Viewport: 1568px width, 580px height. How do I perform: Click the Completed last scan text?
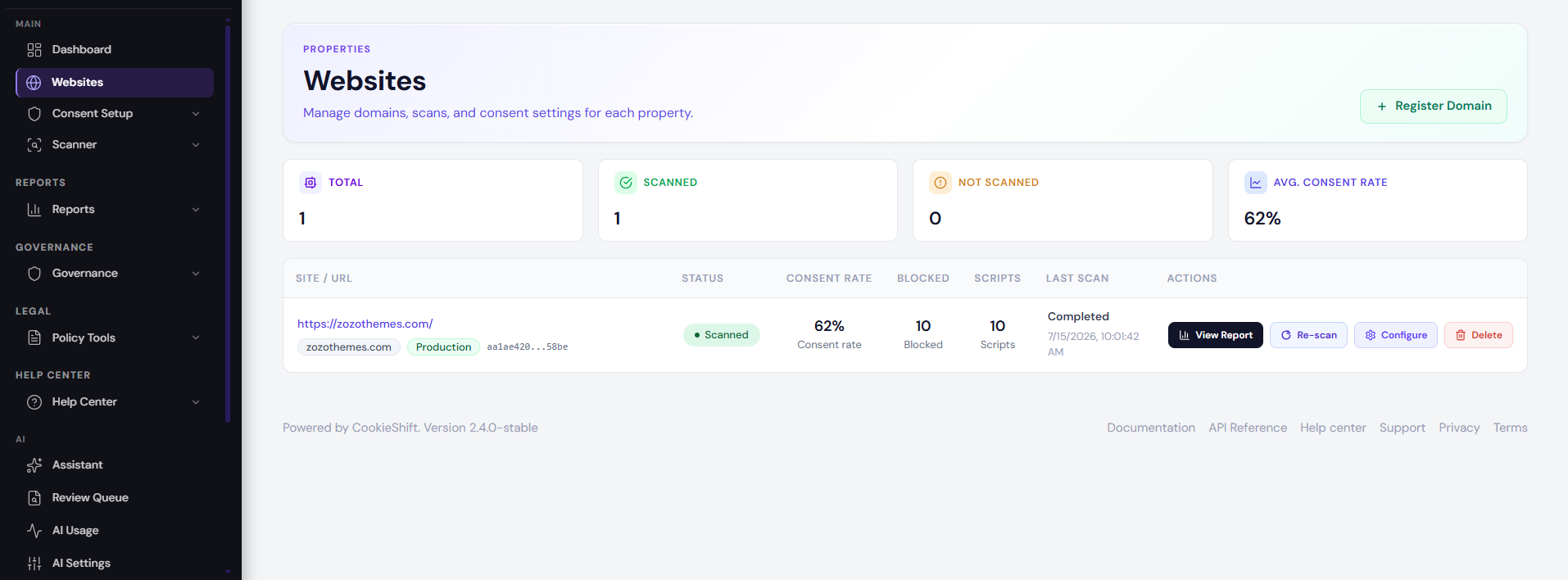[1078, 317]
